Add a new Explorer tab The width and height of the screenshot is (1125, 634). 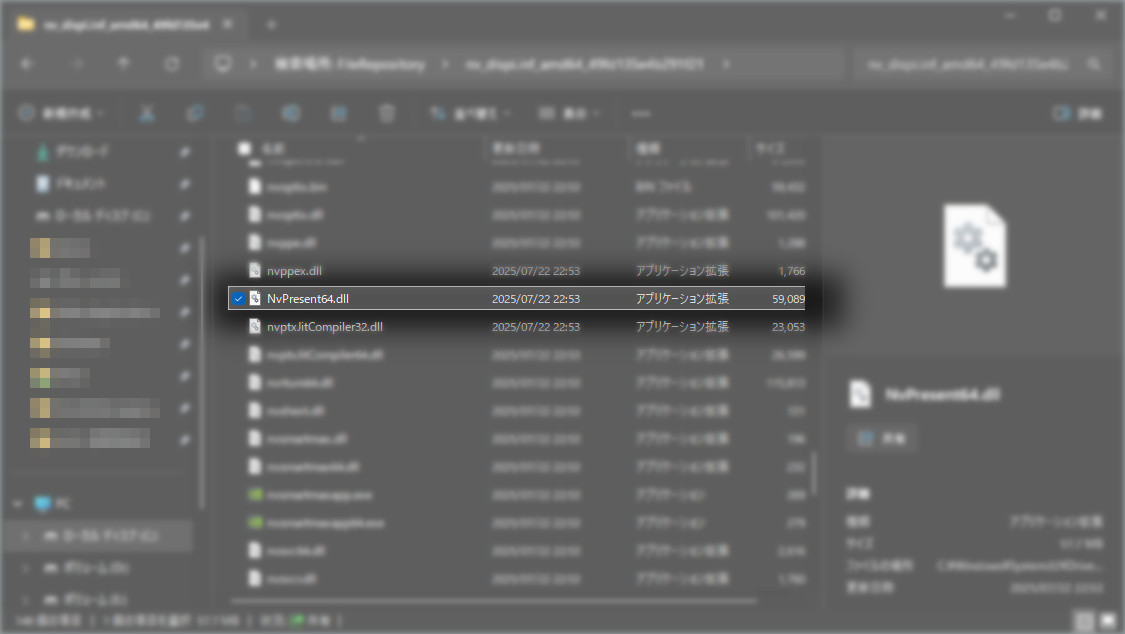(x=271, y=24)
